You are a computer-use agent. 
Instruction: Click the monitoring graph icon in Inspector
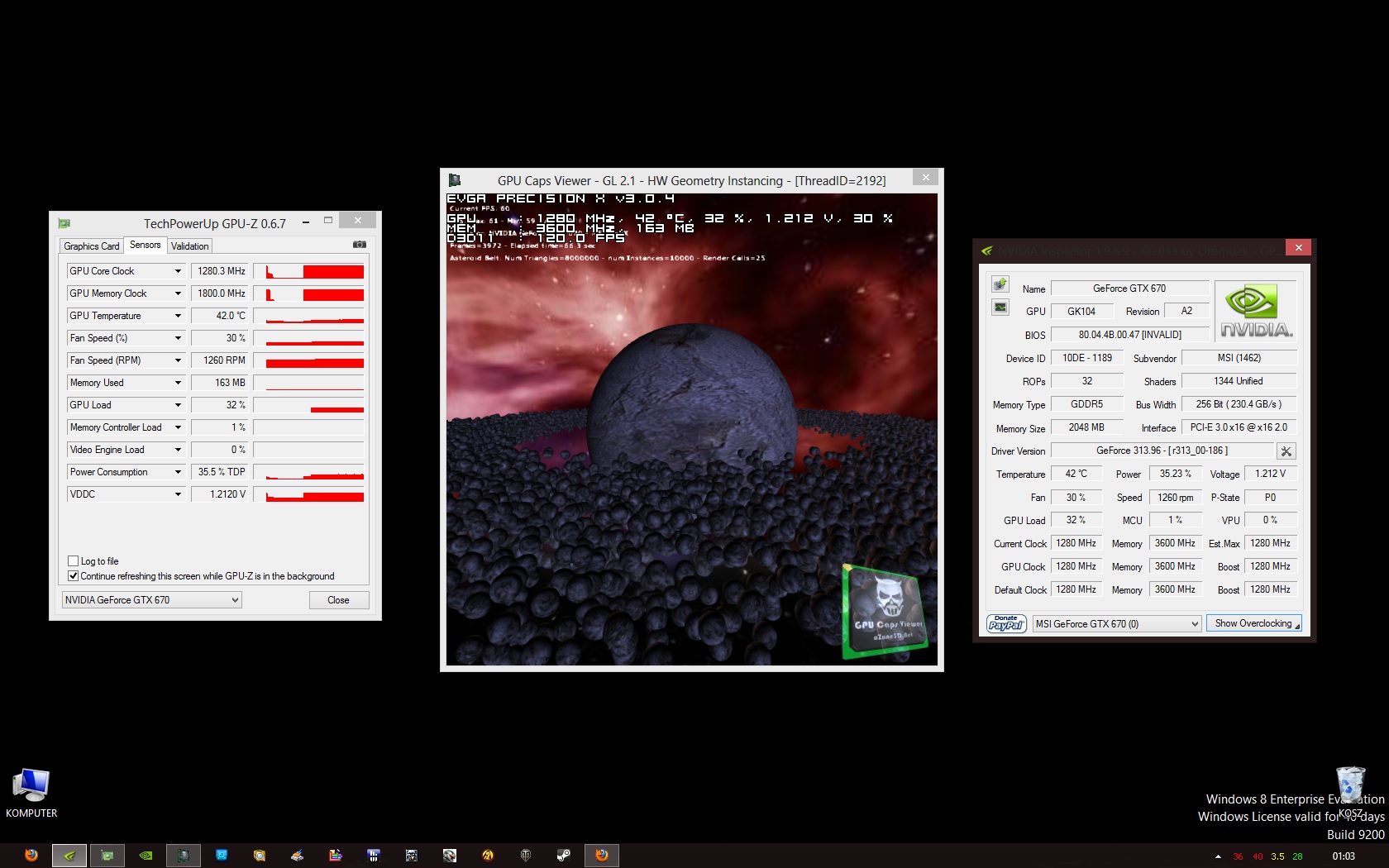(x=1000, y=308)
